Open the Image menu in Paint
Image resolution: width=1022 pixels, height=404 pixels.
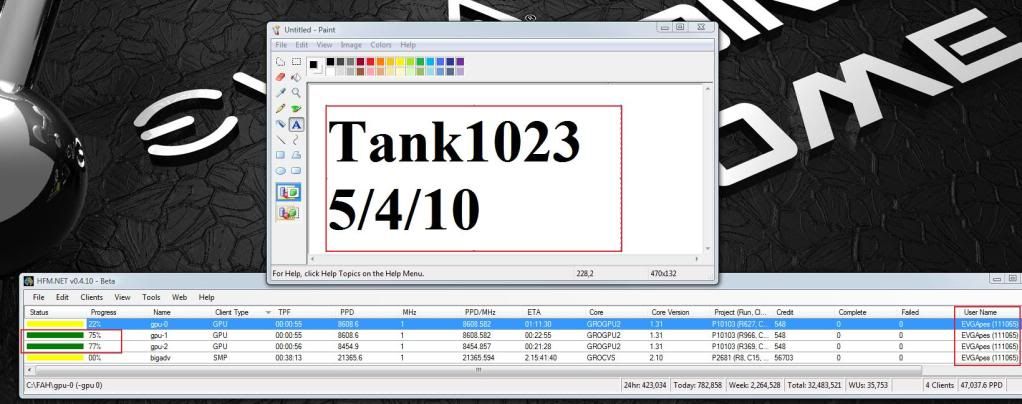click(351, 45)
